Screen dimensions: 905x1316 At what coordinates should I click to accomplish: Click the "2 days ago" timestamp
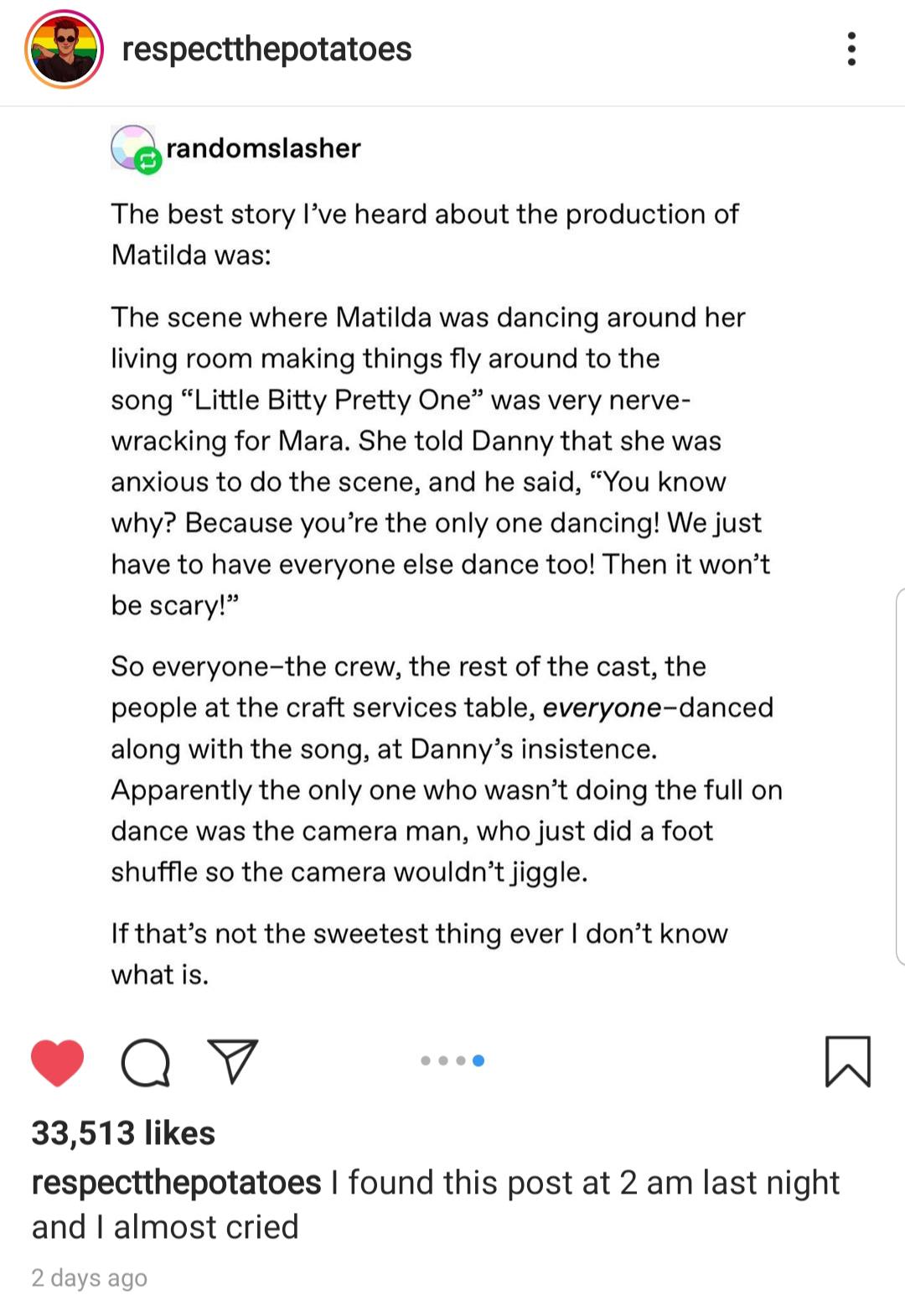coord(89,1277)
